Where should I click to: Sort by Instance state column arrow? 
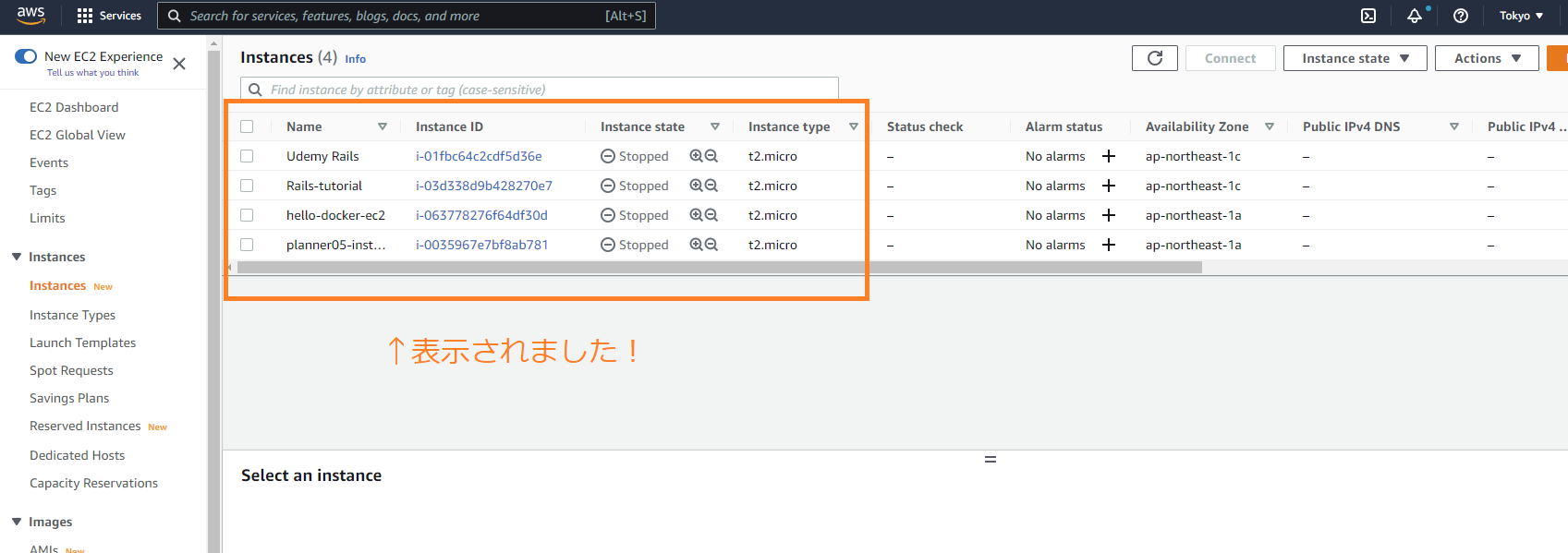click(715, 126)
